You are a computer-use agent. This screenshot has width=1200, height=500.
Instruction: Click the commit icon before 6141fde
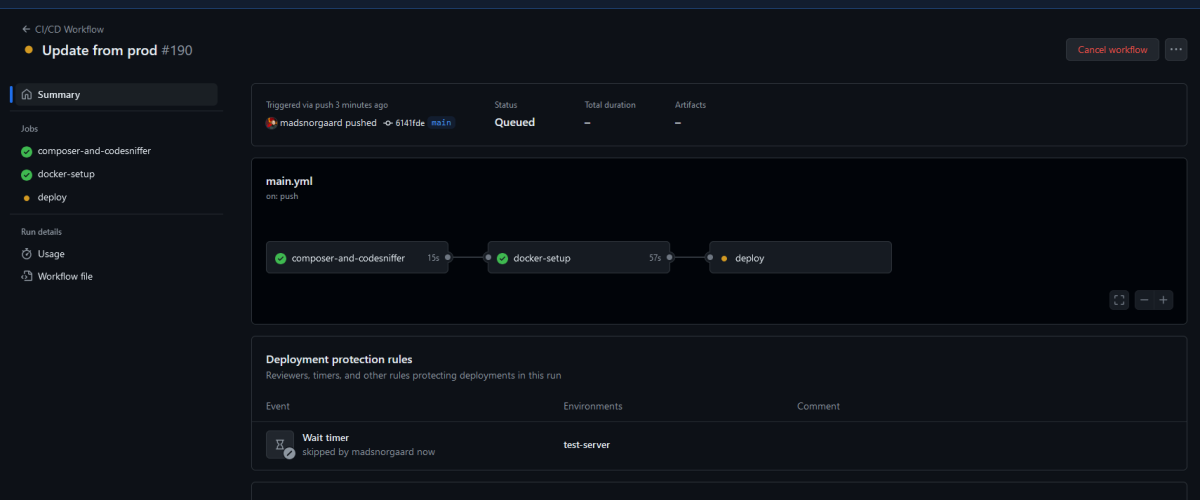point(388,123)
